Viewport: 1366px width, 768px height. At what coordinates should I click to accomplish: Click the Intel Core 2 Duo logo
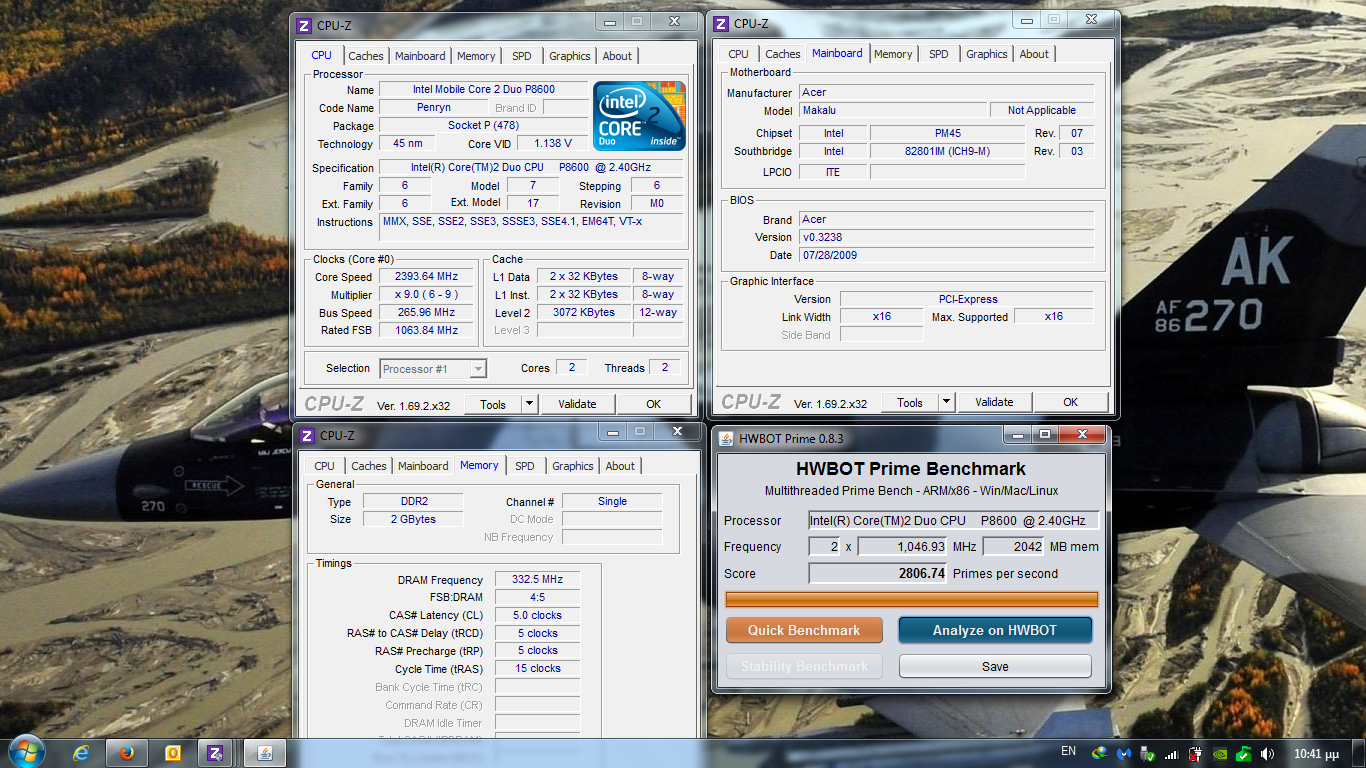tap(640, 116)
